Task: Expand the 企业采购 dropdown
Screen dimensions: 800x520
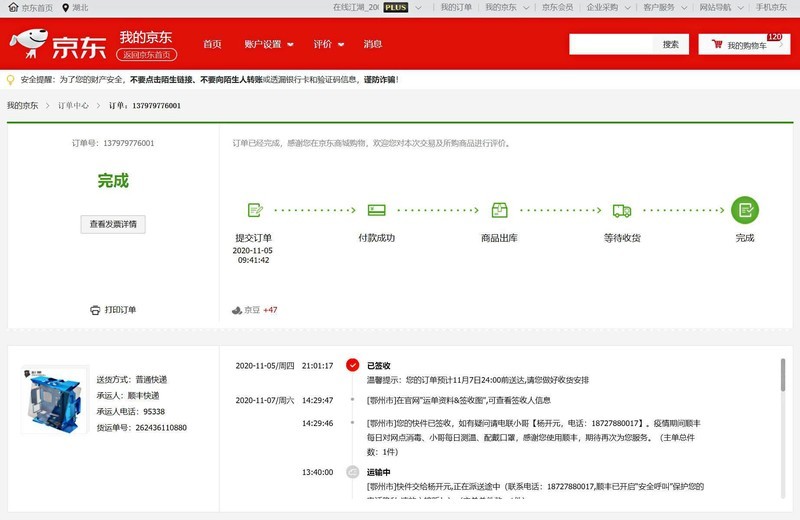Action: pyautogui.click(x=628, y=8)
